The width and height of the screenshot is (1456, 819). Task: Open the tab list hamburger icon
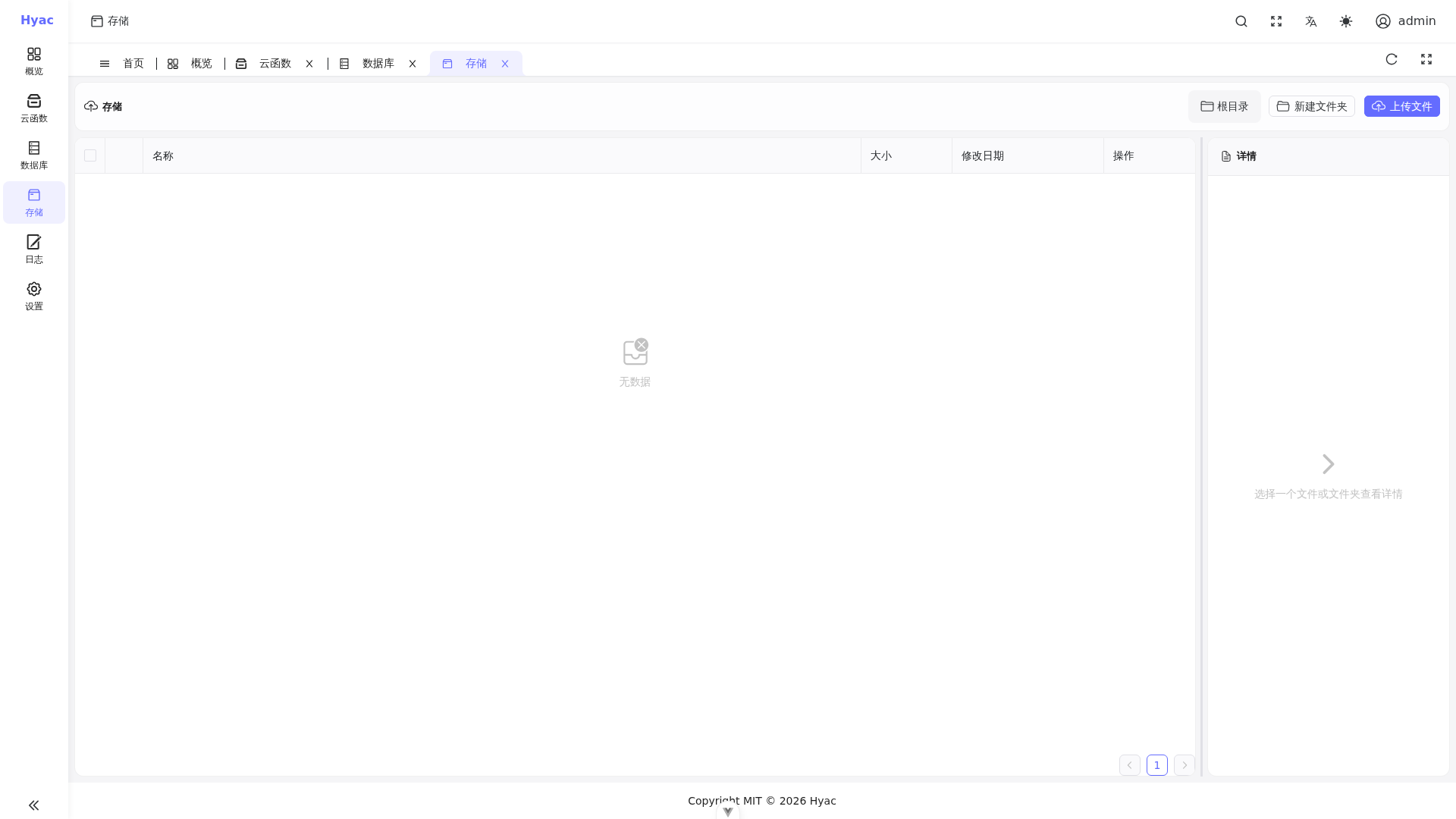[105, 64]
